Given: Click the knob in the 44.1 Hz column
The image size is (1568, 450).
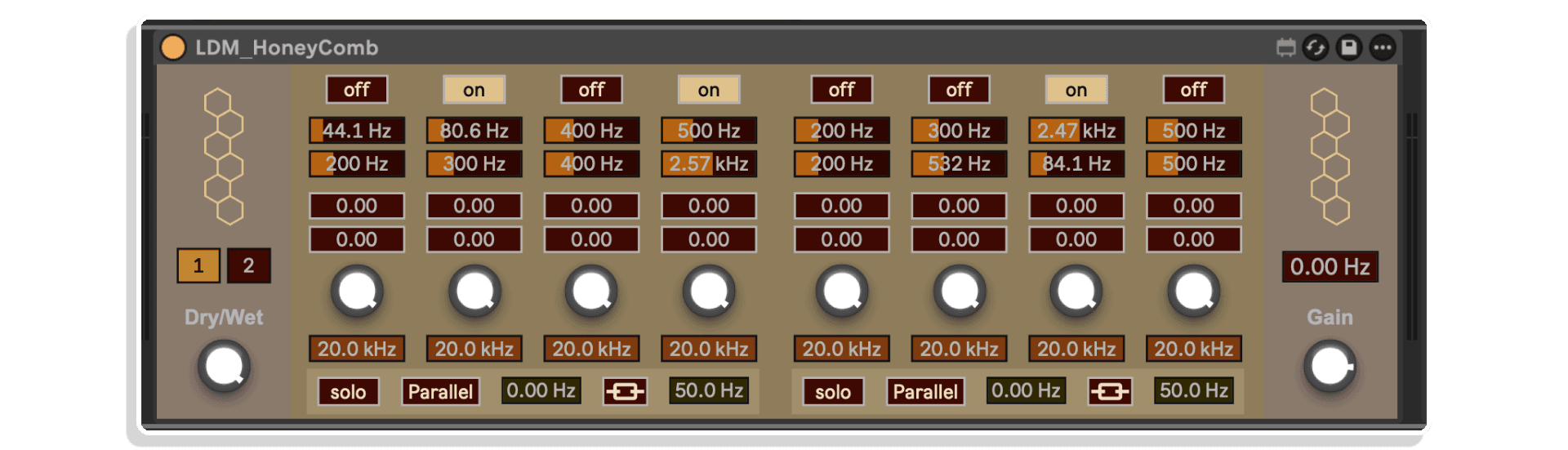Looking at the screenshot, I should (x=357, y=292).
